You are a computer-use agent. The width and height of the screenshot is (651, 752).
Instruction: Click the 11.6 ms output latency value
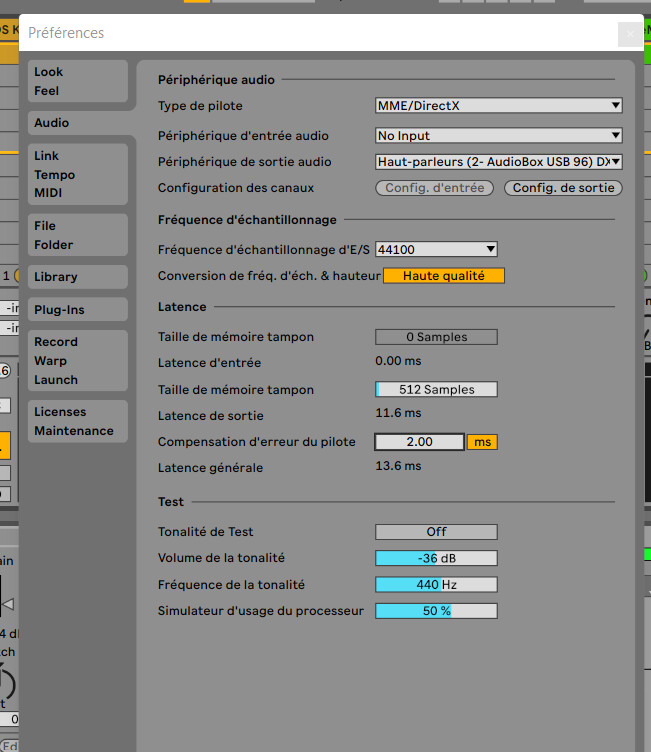398,413
